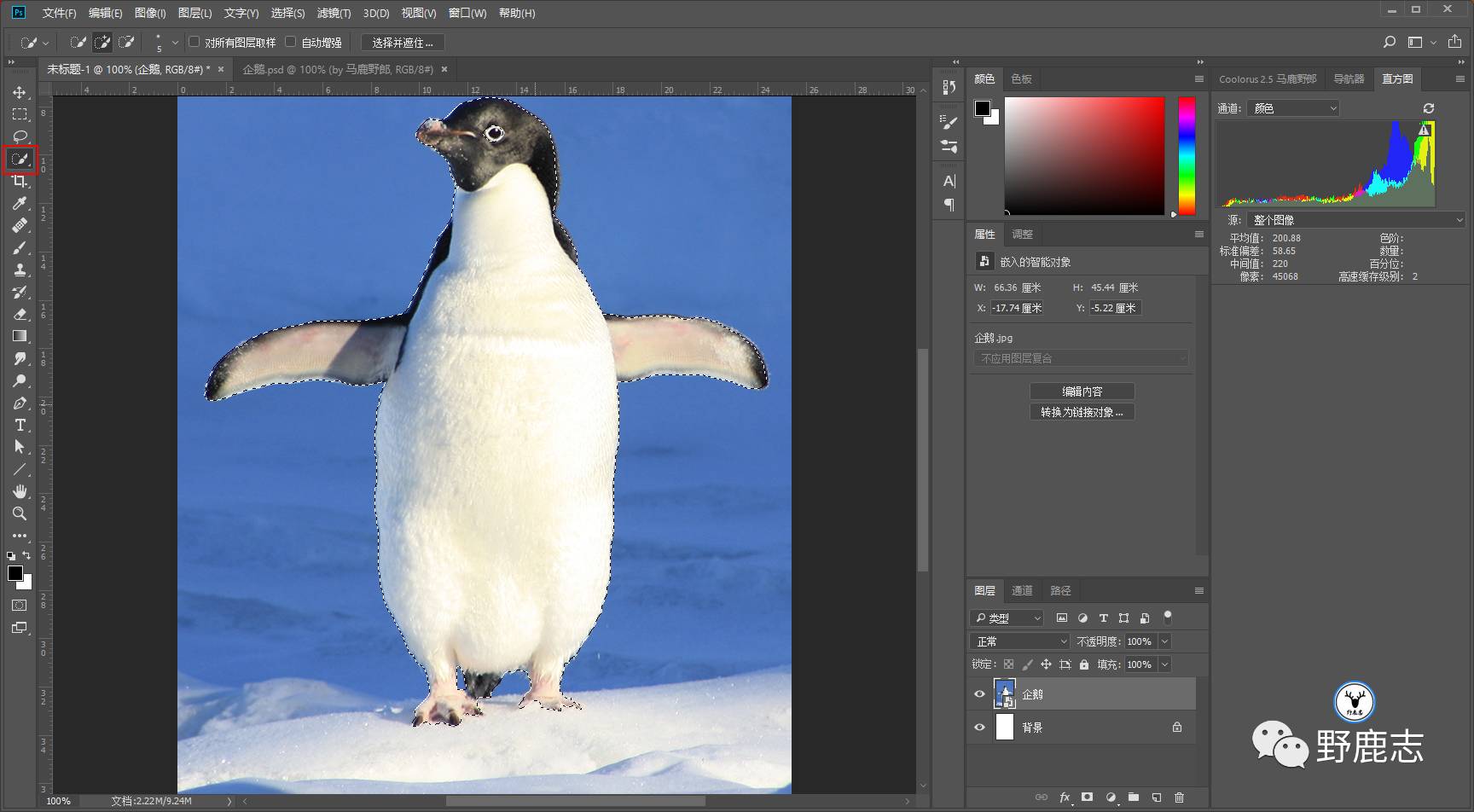Pick the Eyedropper tool
Viewport: 1474px width, 812px height.
[x=20, y=203]
